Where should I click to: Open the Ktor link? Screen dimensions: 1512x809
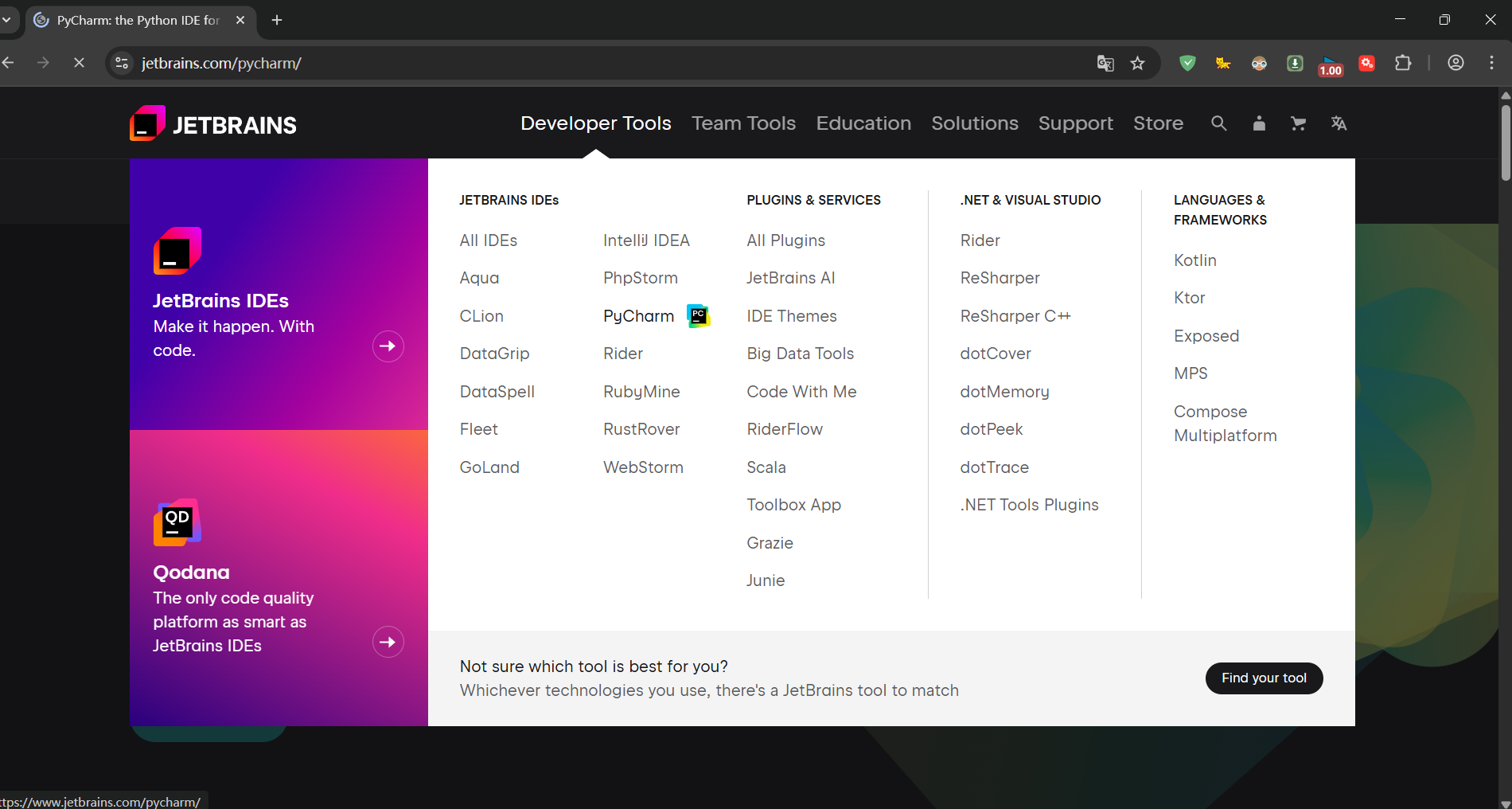point(1189,298)
